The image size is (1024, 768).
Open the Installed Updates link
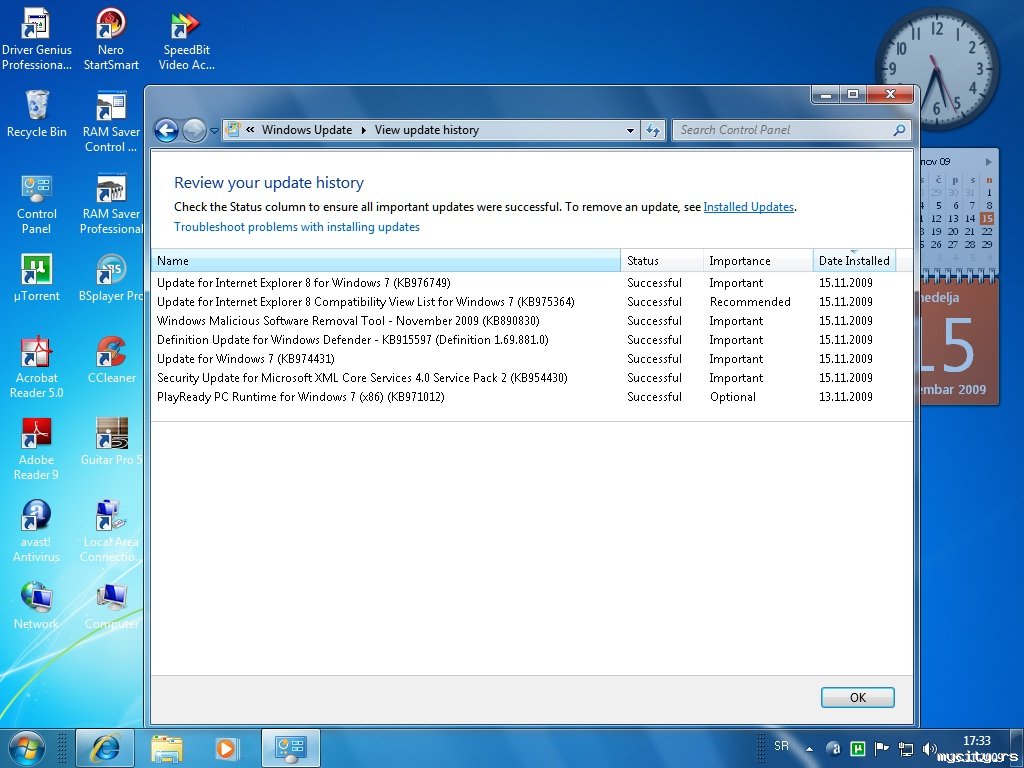coord(748,207)
